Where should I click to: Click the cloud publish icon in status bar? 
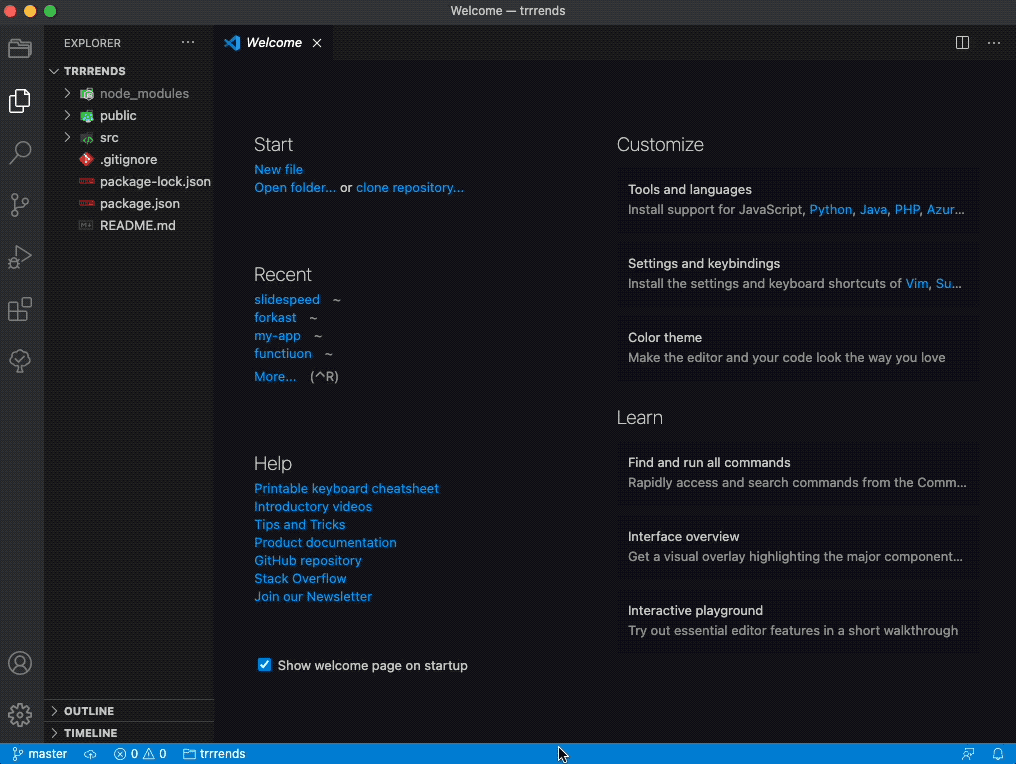click(x=90, y=754)
